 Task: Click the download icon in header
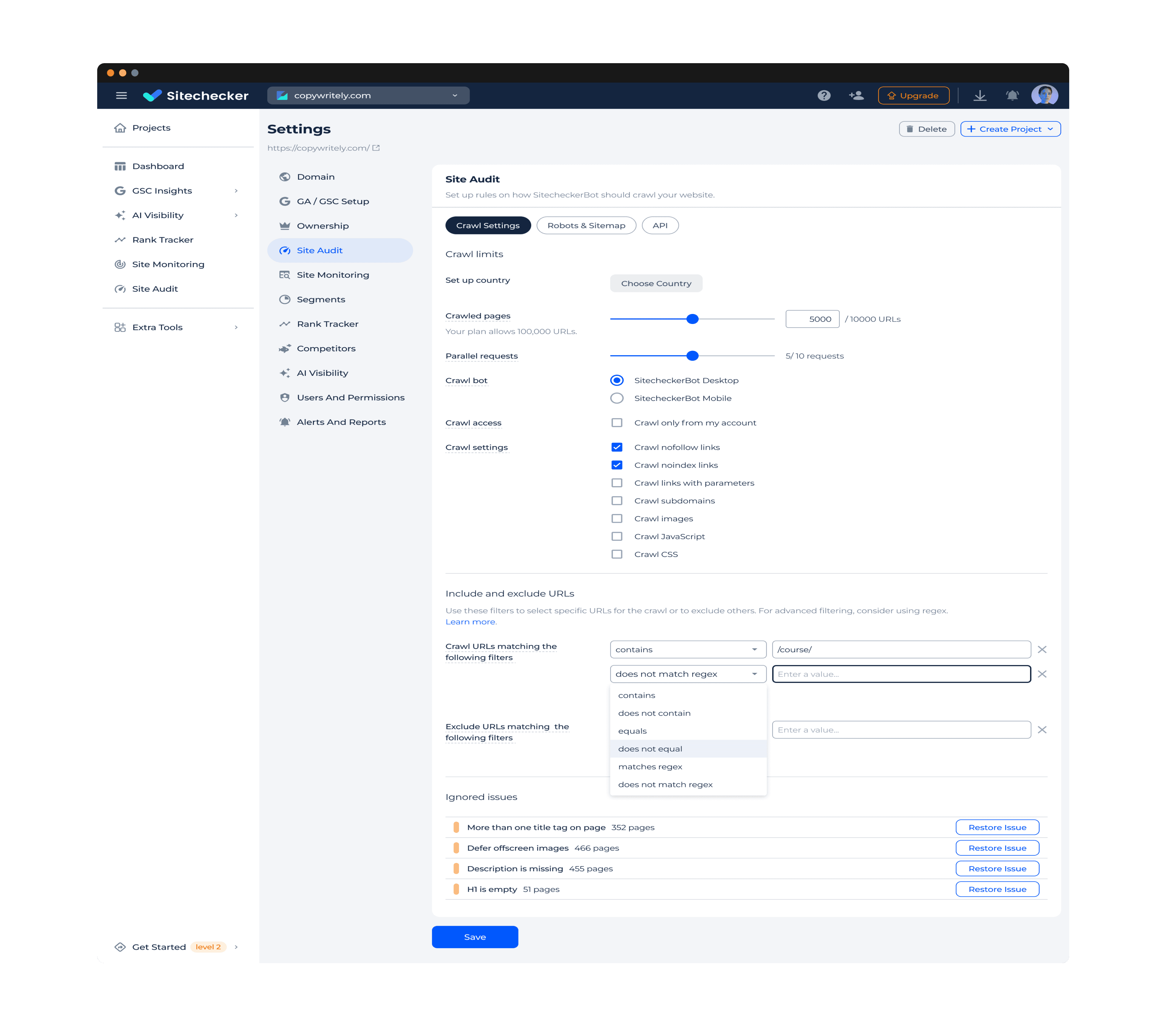coord(980,96)
